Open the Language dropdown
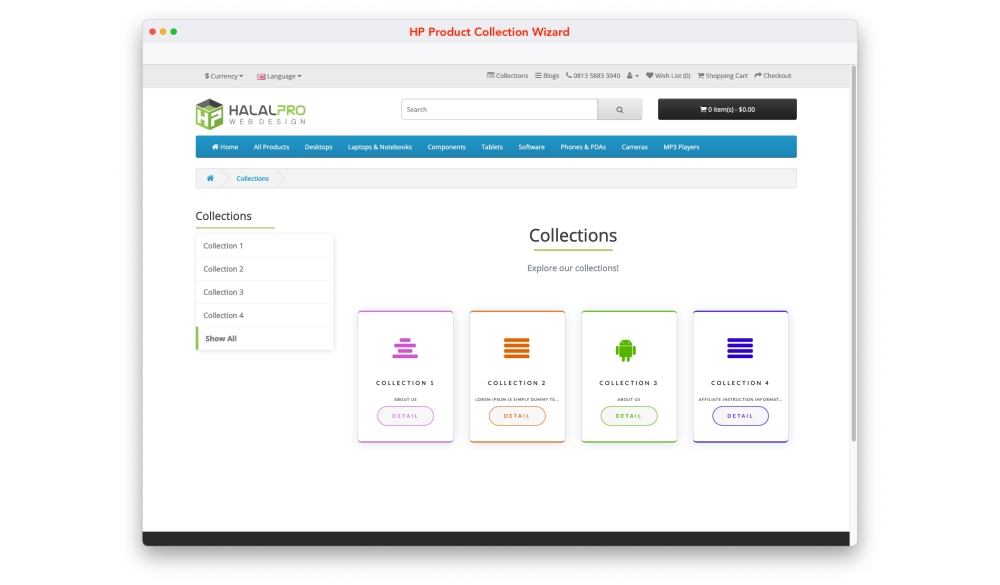 pos(279,76)
